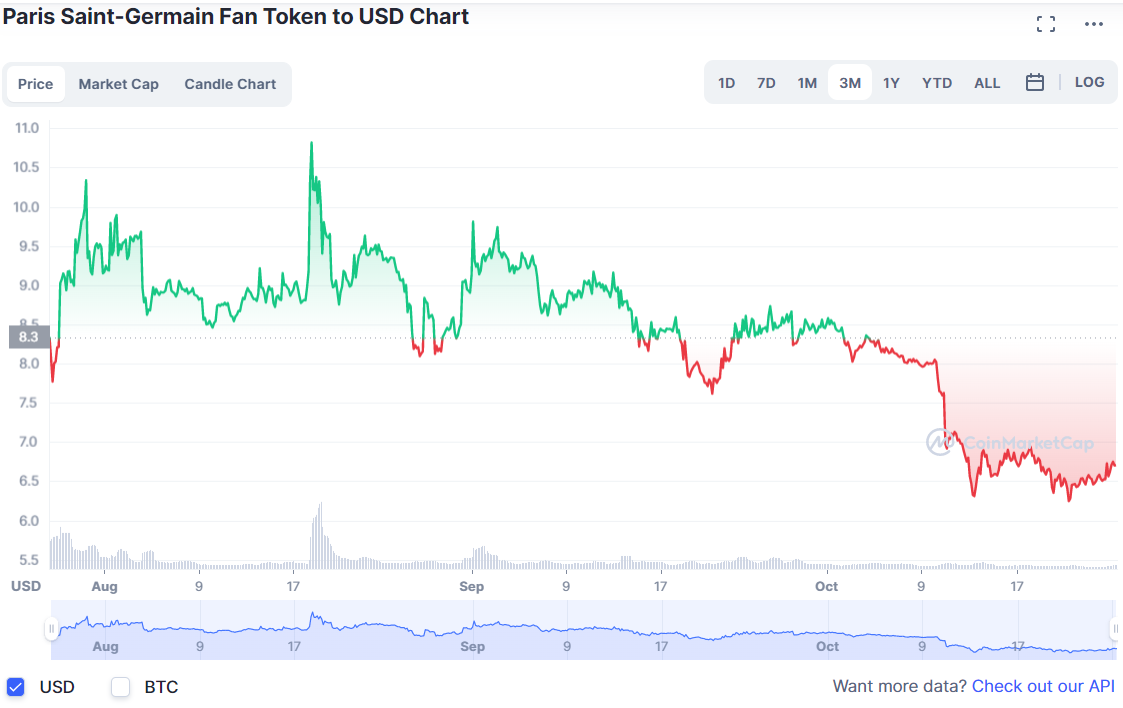This screenshot has width=1123, height=708.
Task: Switch to the Price tab
Action: pyautogui.click(x=36, y=84)
